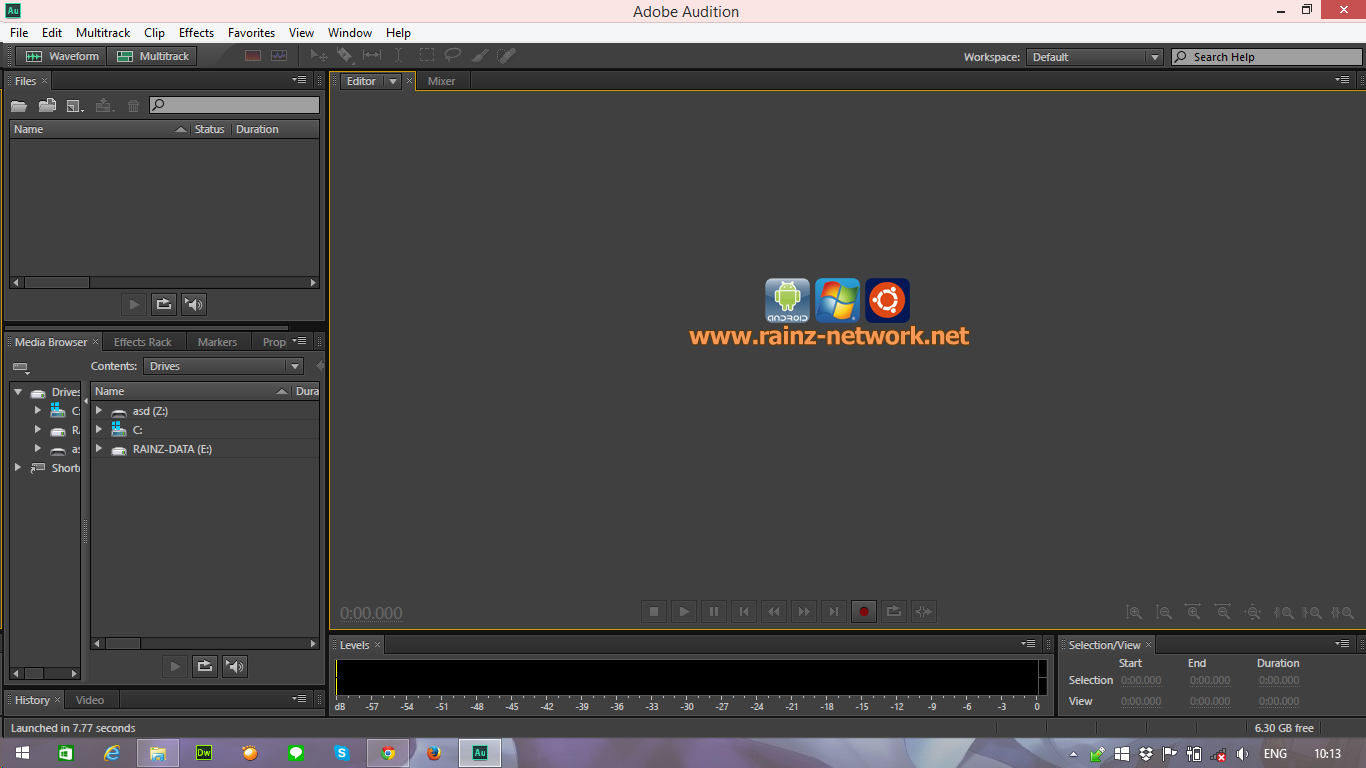Click Zoom In (Time) icon
Image resolution: width=1366 pixels, height=768 pixels.
(x=1193, y=612)
